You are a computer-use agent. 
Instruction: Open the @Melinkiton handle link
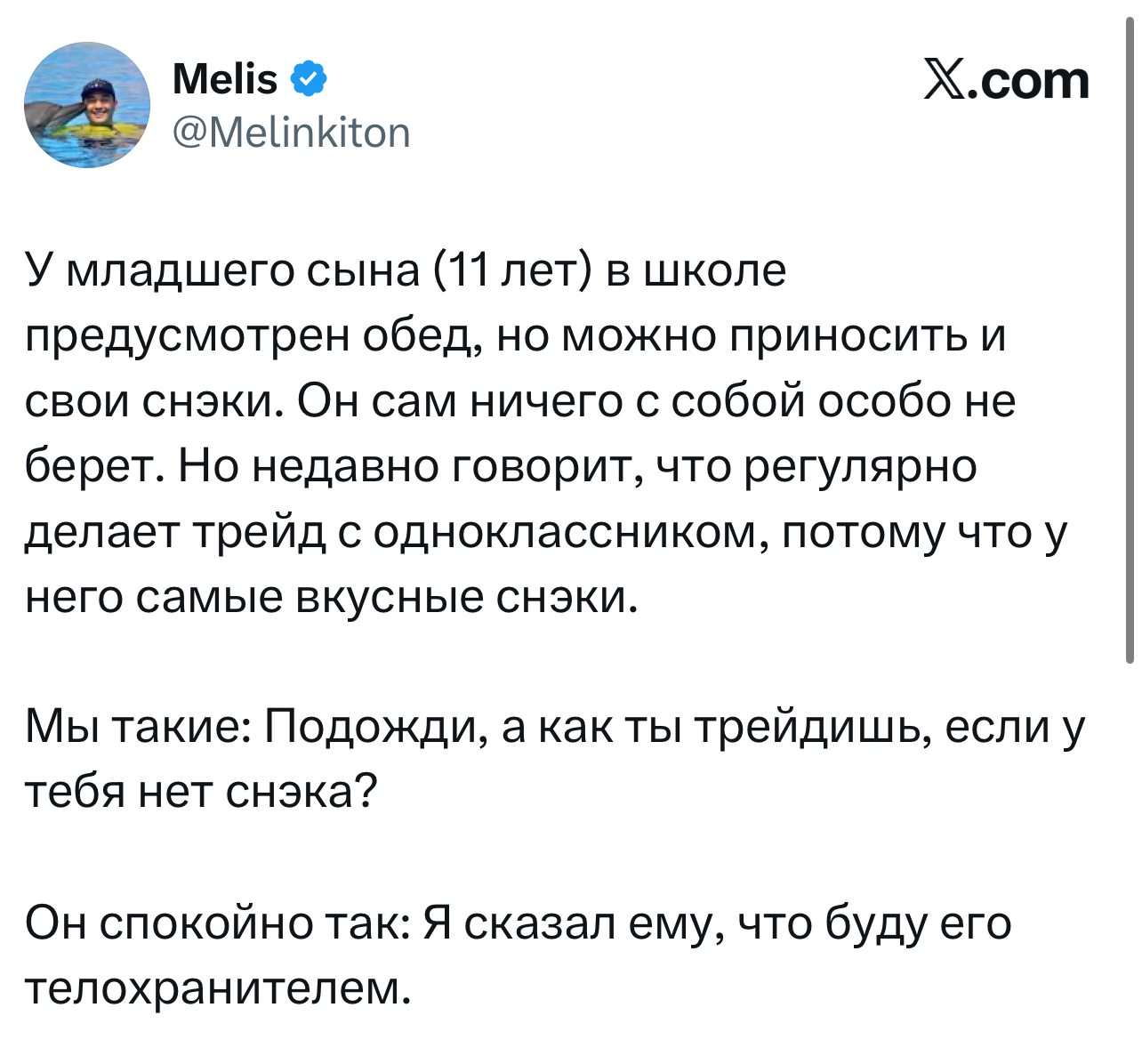[291, 133]
